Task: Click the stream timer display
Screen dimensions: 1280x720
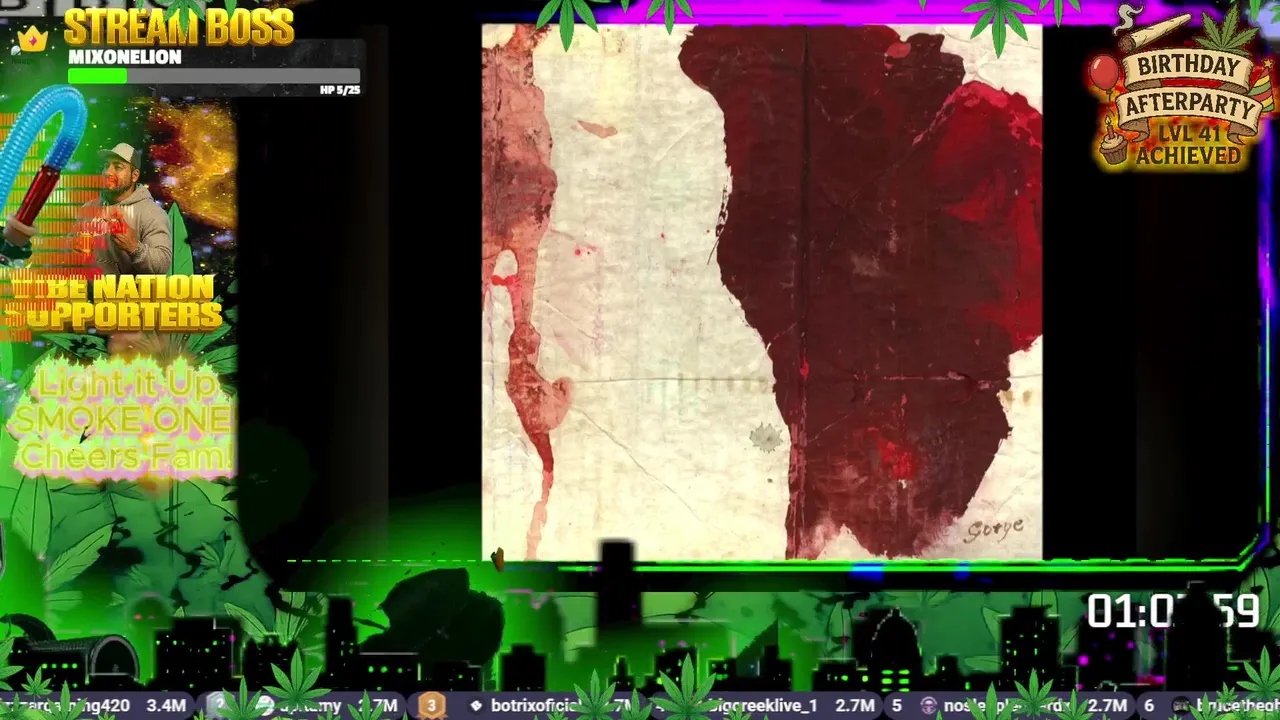Action: [x=1172, y=611]
